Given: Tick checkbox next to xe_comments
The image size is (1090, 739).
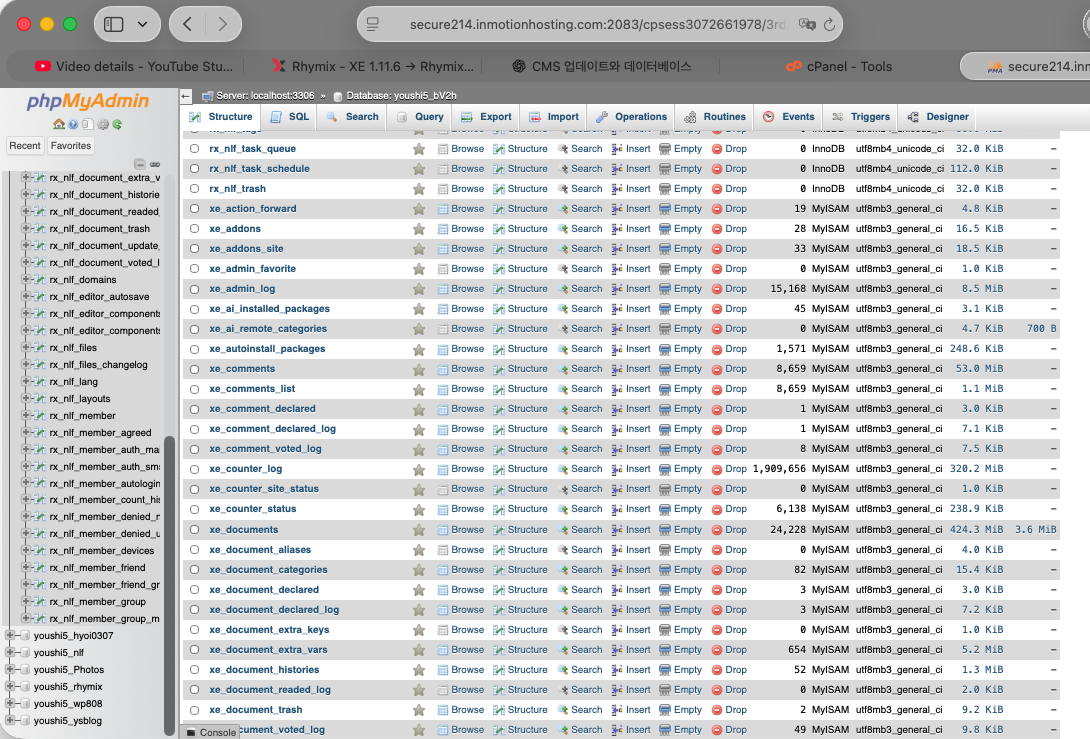Looking at the screenshot, I should point(195,369).
